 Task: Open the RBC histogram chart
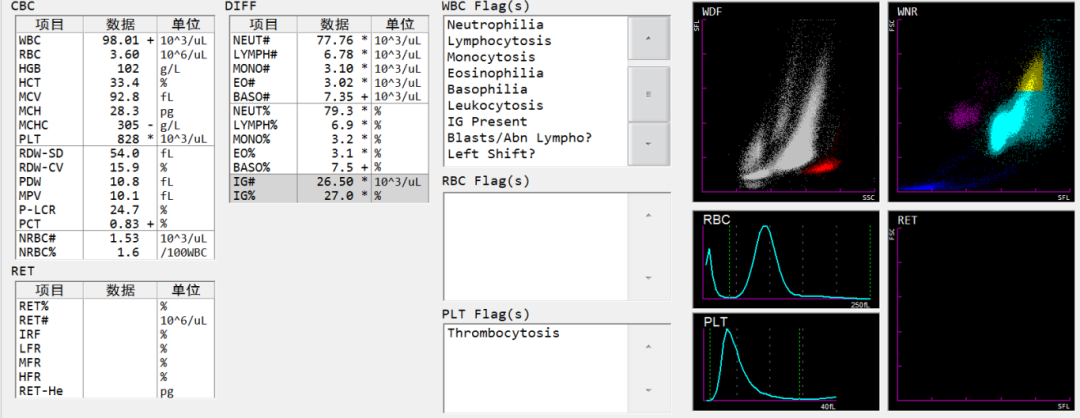[787, 260]
